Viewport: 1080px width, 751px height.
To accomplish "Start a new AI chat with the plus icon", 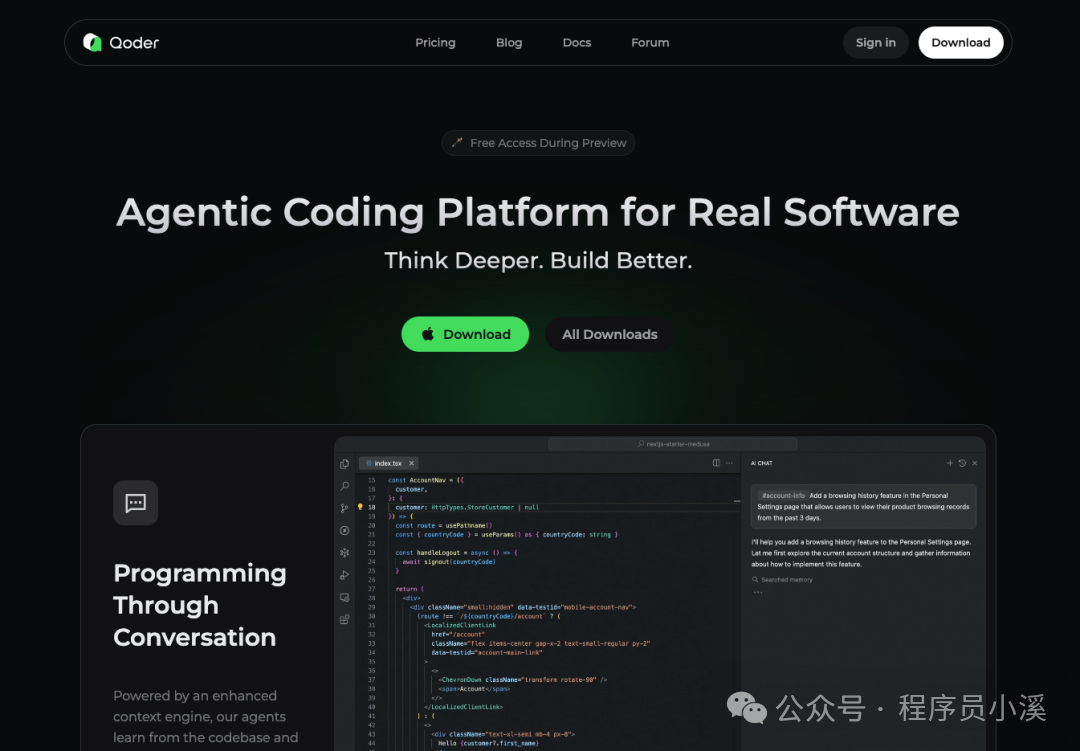I will point(950,463).
